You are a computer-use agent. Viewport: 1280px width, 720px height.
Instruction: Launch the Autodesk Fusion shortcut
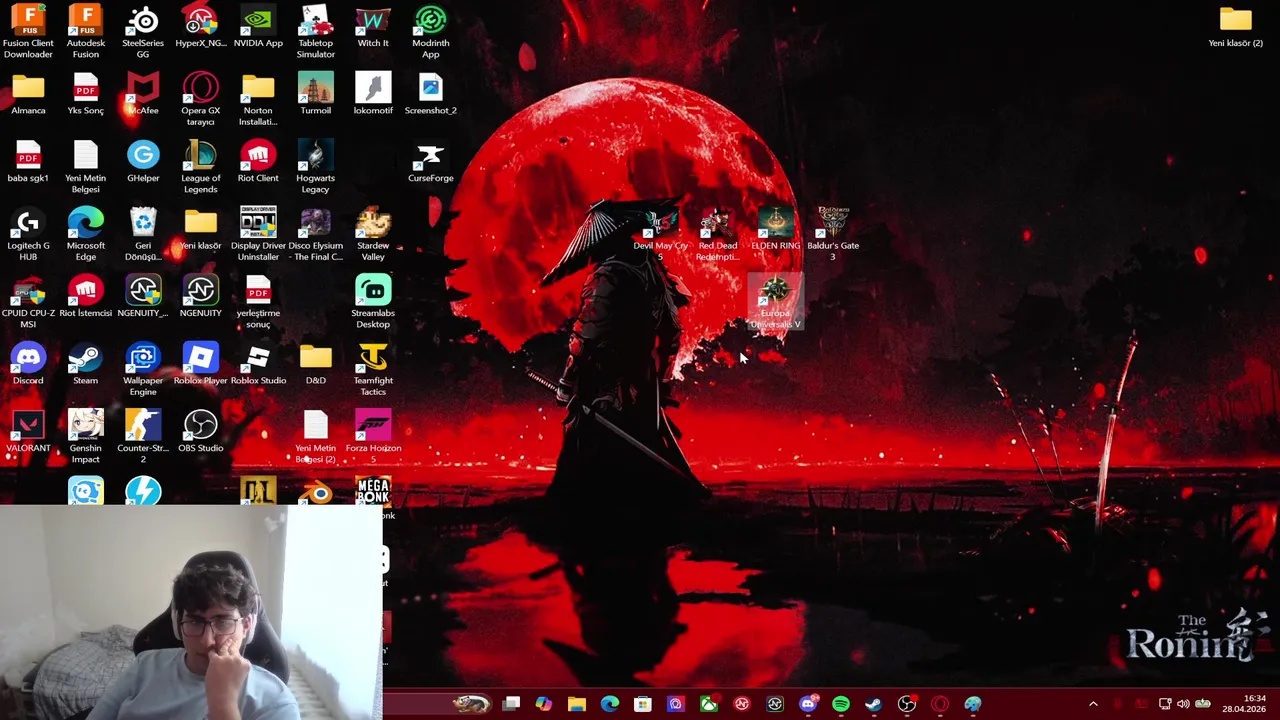[86, 32]
